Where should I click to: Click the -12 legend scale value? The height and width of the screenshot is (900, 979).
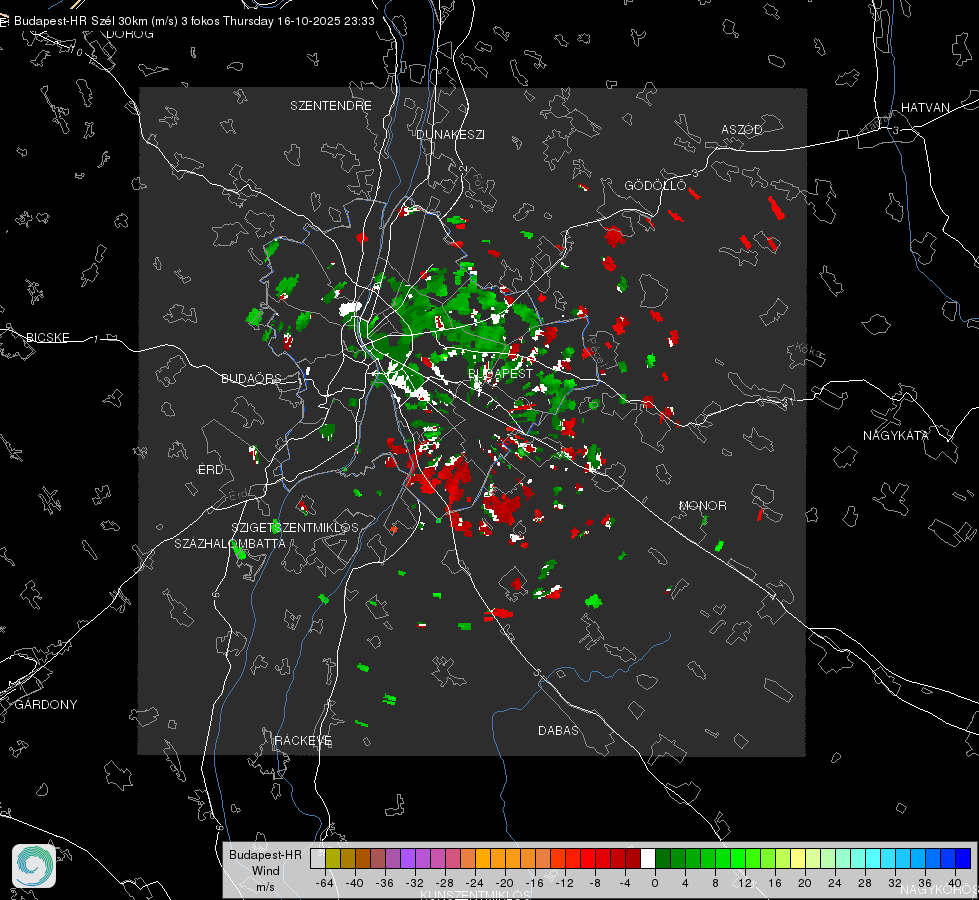[564, 883]
